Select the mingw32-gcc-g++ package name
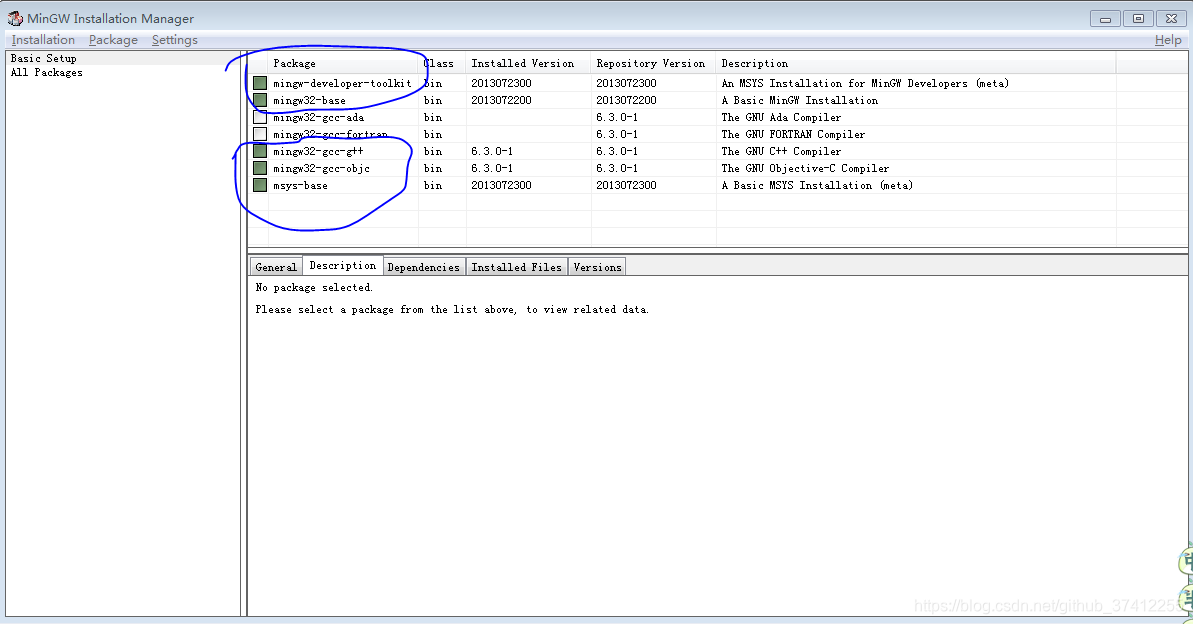The height and width of the screenshot is (624, 1193). (x=318, y=151)
